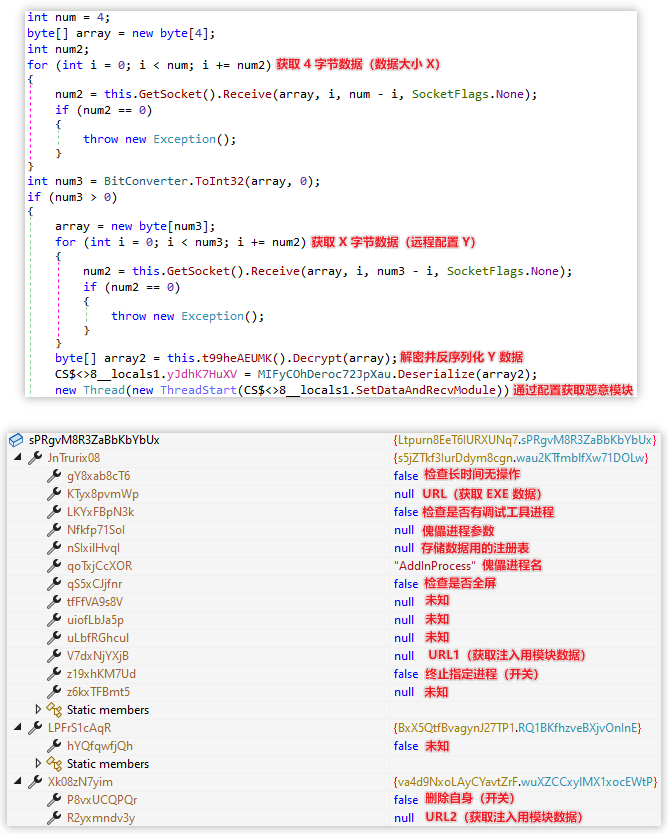Screen dimensions: 668x834
Task: Click the t99heAEUMK method call
Action: (237, 357)
